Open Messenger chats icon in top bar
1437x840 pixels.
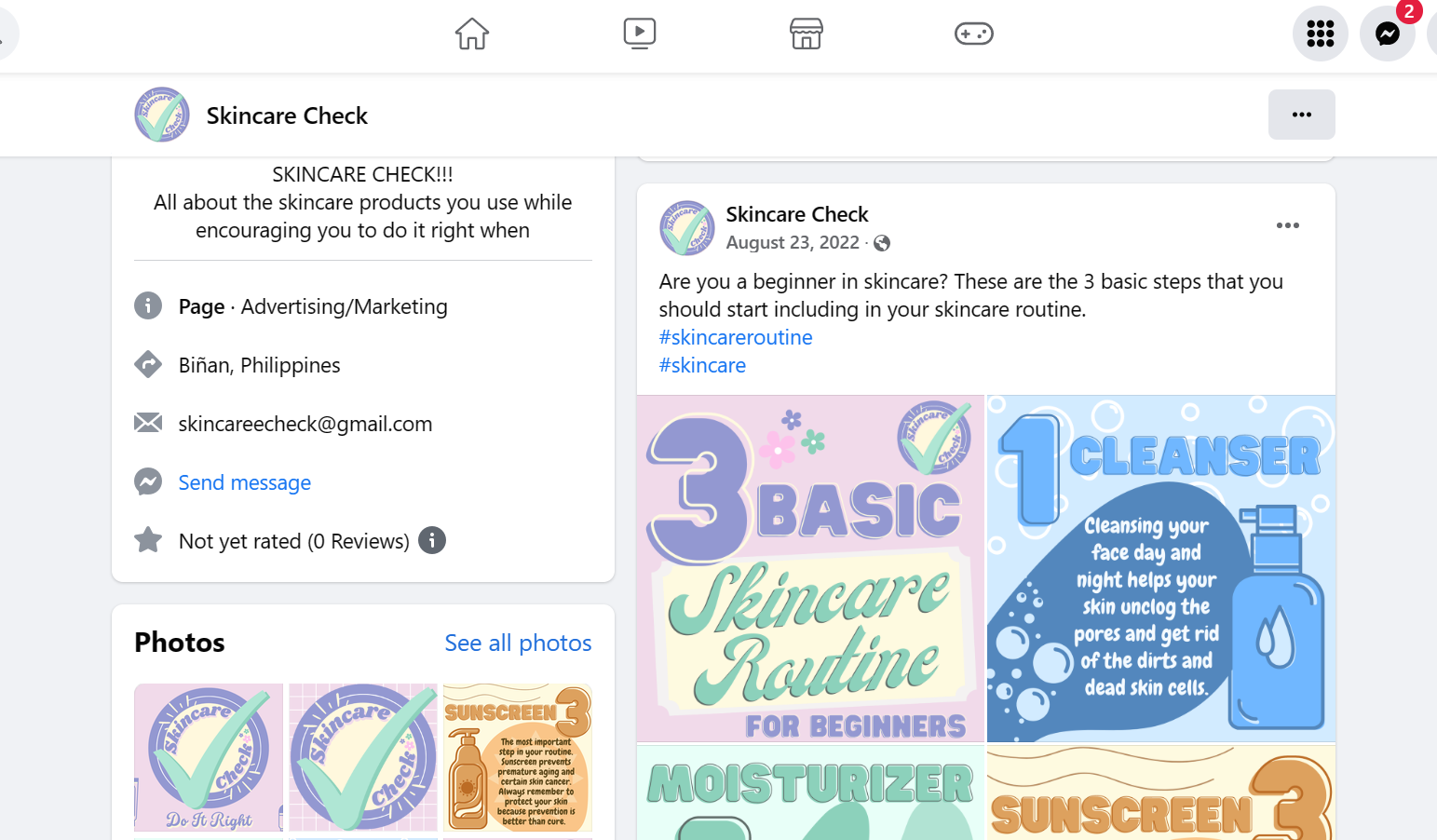1387,34
